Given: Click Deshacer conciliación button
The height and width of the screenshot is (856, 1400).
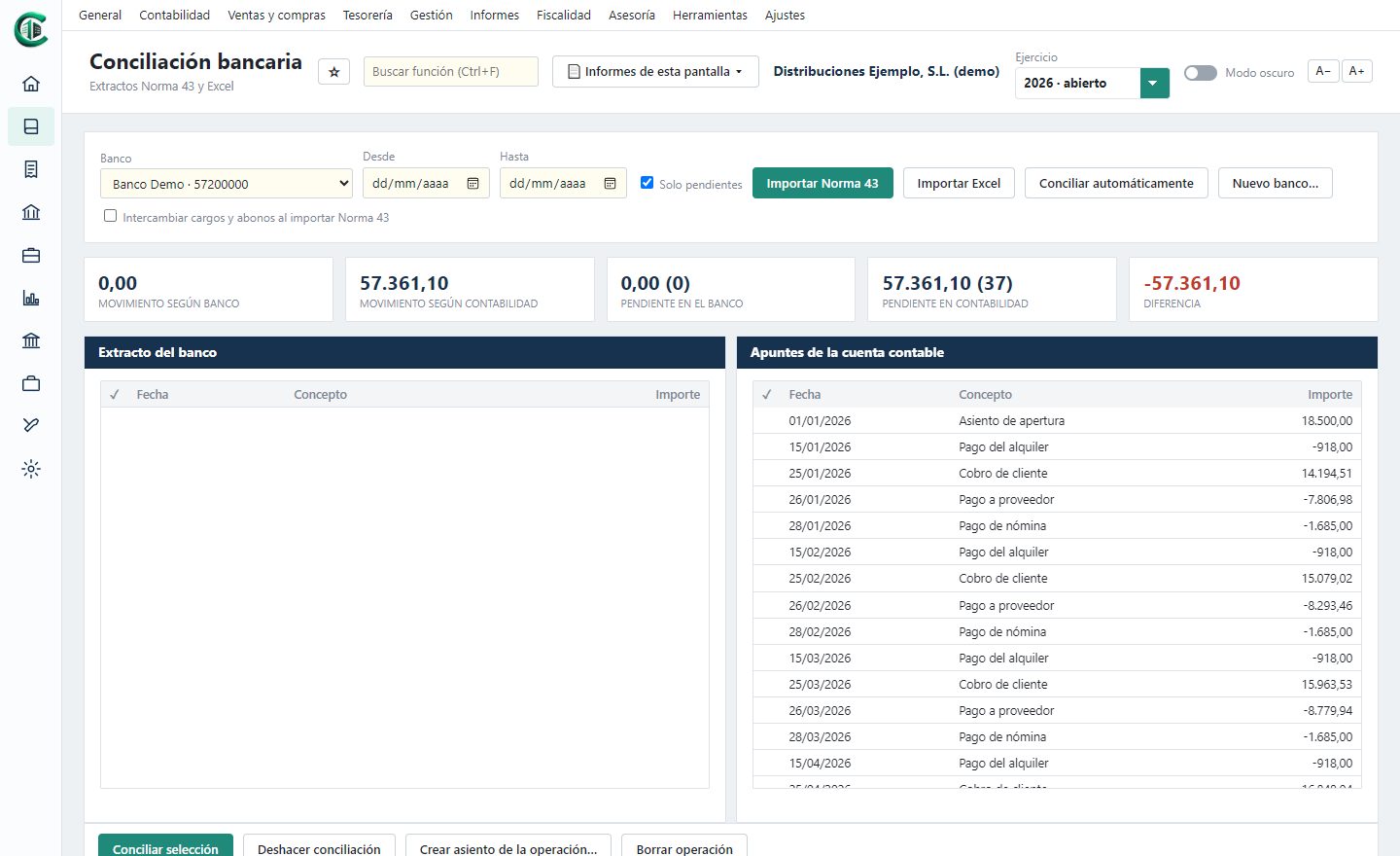Looking at the screenshot, I should click(319, 847).
